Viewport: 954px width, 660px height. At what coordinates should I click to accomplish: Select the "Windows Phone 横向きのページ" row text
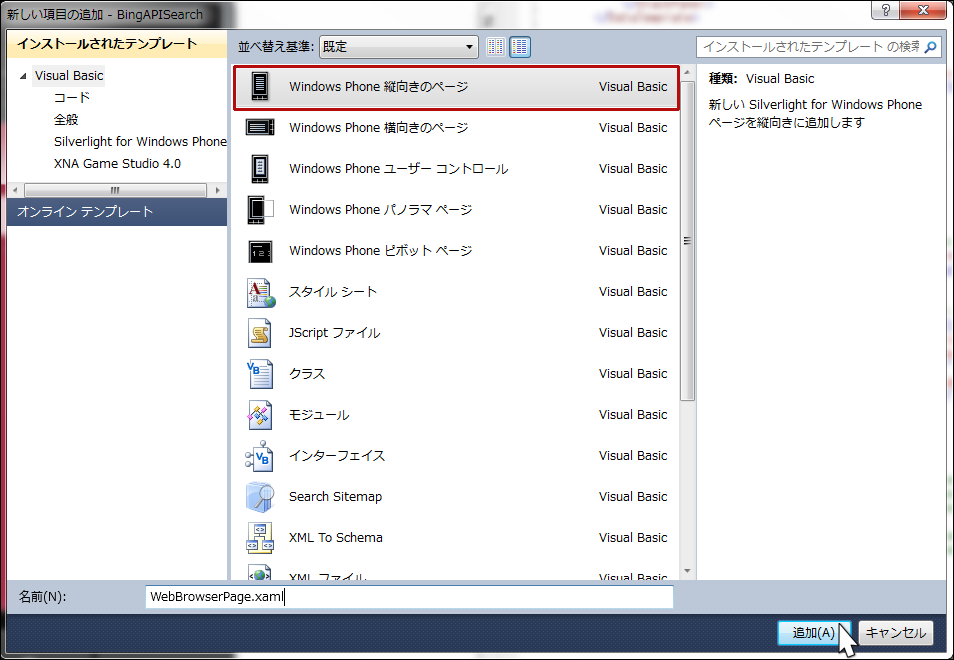click(378, 128)
